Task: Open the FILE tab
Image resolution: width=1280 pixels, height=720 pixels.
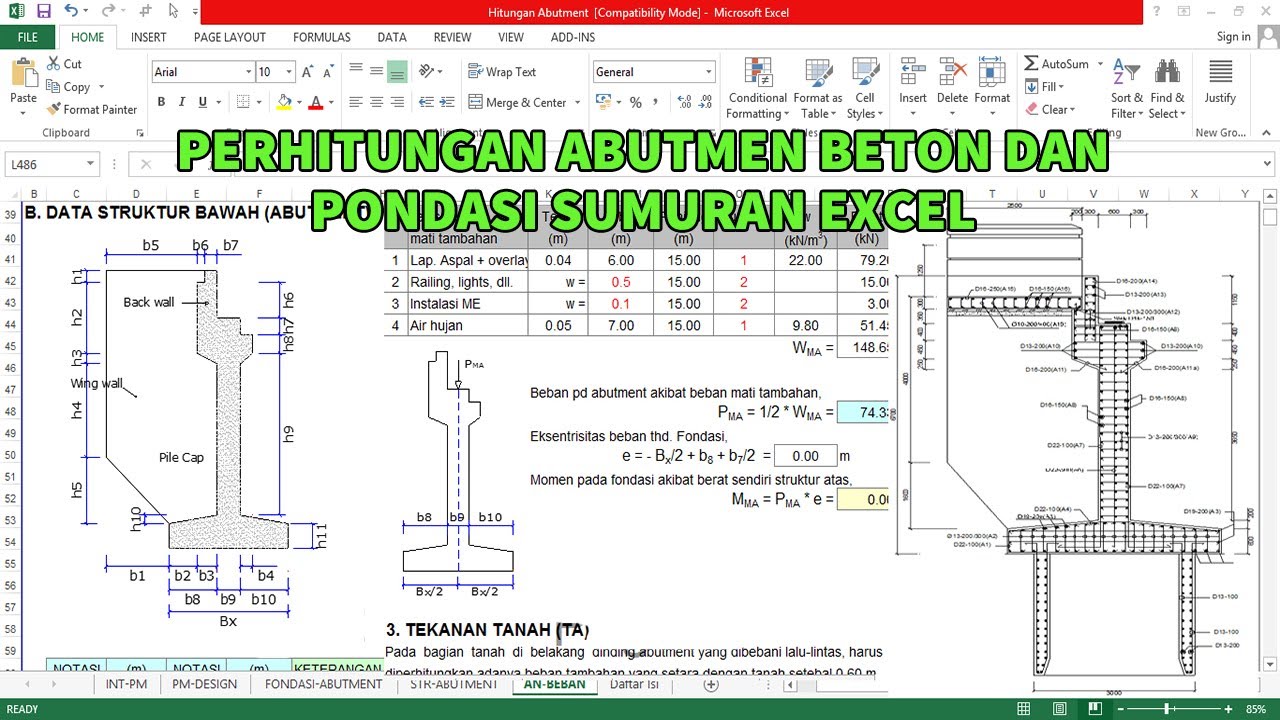Action: [28, 37]
